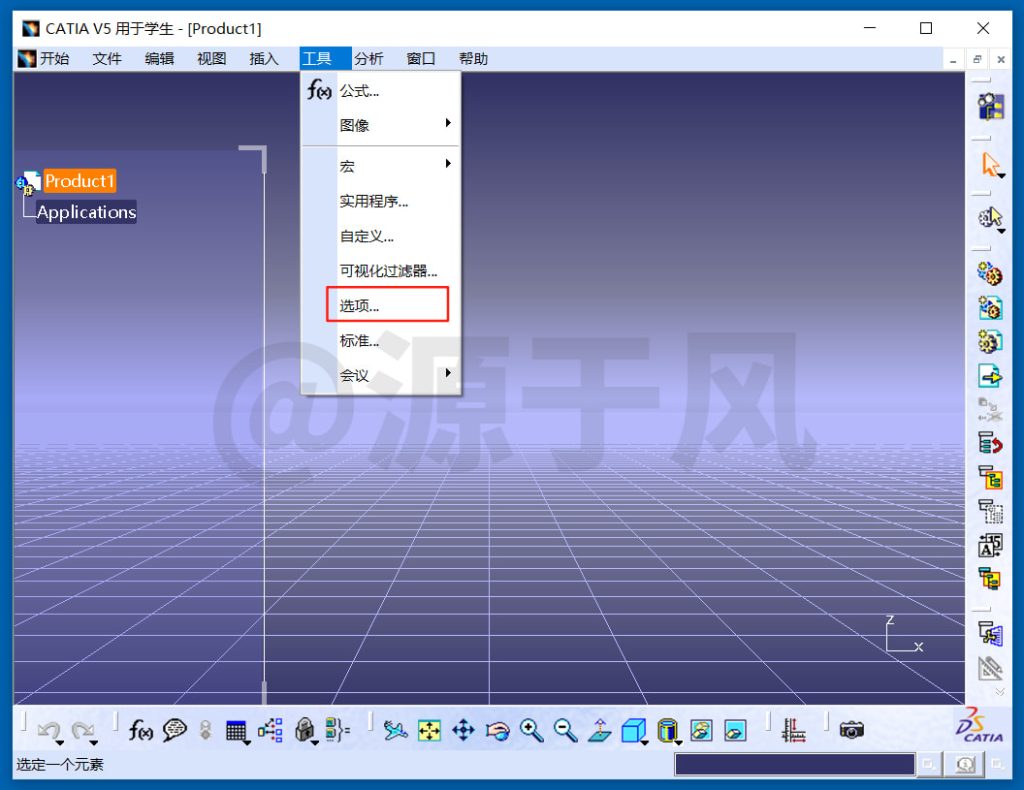Viewport: 1024px width, 790px height.
Task: Open the 编辑 menu
Action: click(159, 59)
